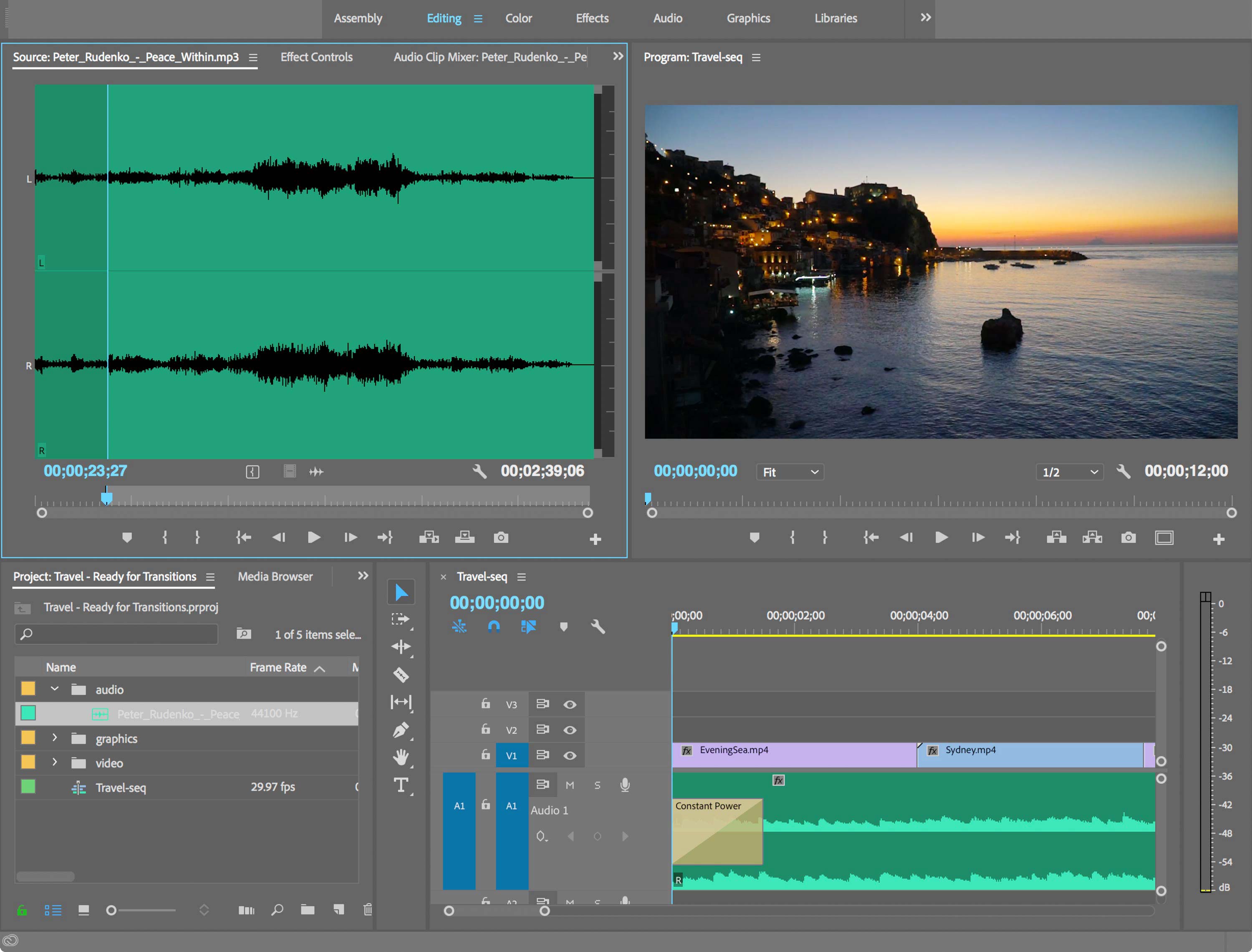Viewport: 1252px width, 952px height.
Task: Hide the V2 track output
Action: [569, 730]
